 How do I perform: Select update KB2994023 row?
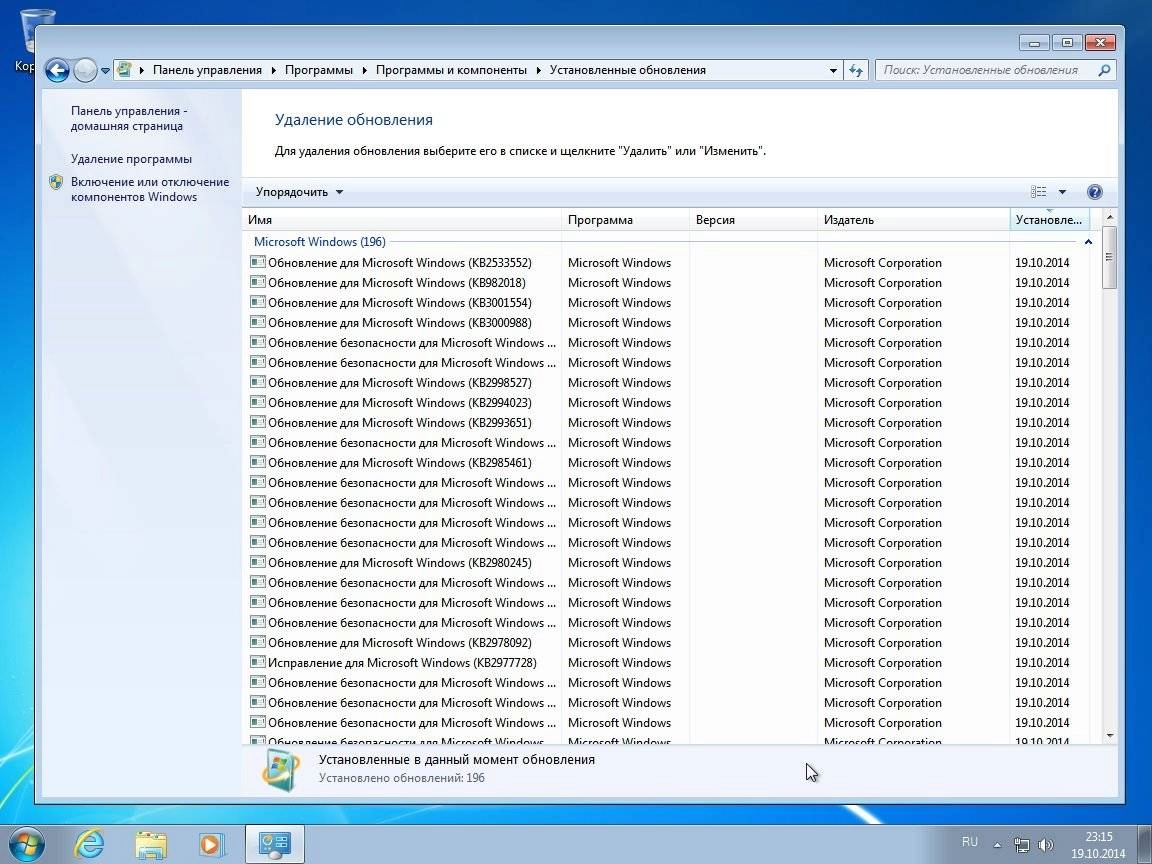[x=669, y=403]
